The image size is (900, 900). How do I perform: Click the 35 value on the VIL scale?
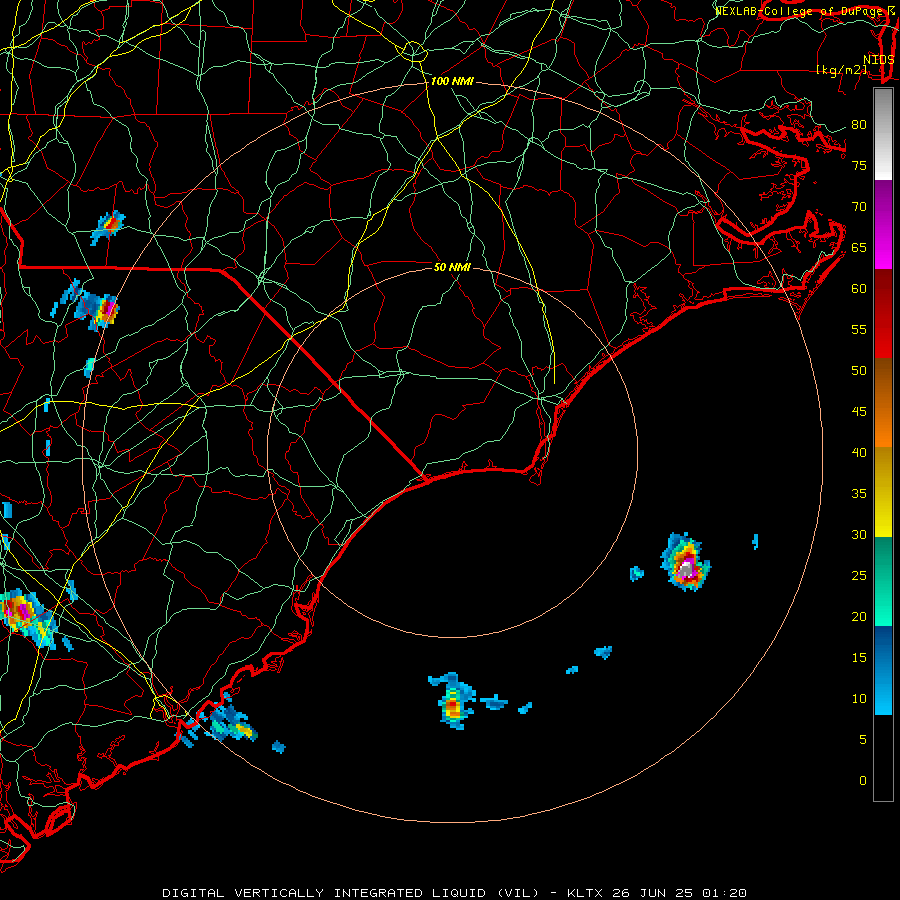[859, 494]
